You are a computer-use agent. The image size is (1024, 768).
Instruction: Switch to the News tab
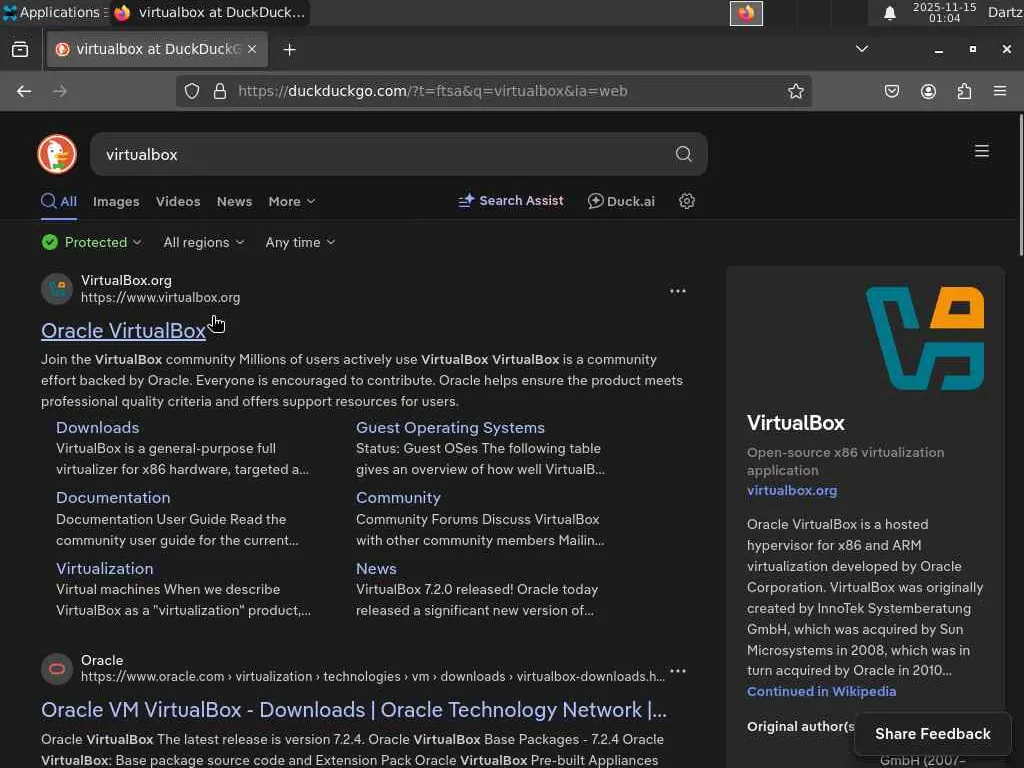[x=234, y=201]
